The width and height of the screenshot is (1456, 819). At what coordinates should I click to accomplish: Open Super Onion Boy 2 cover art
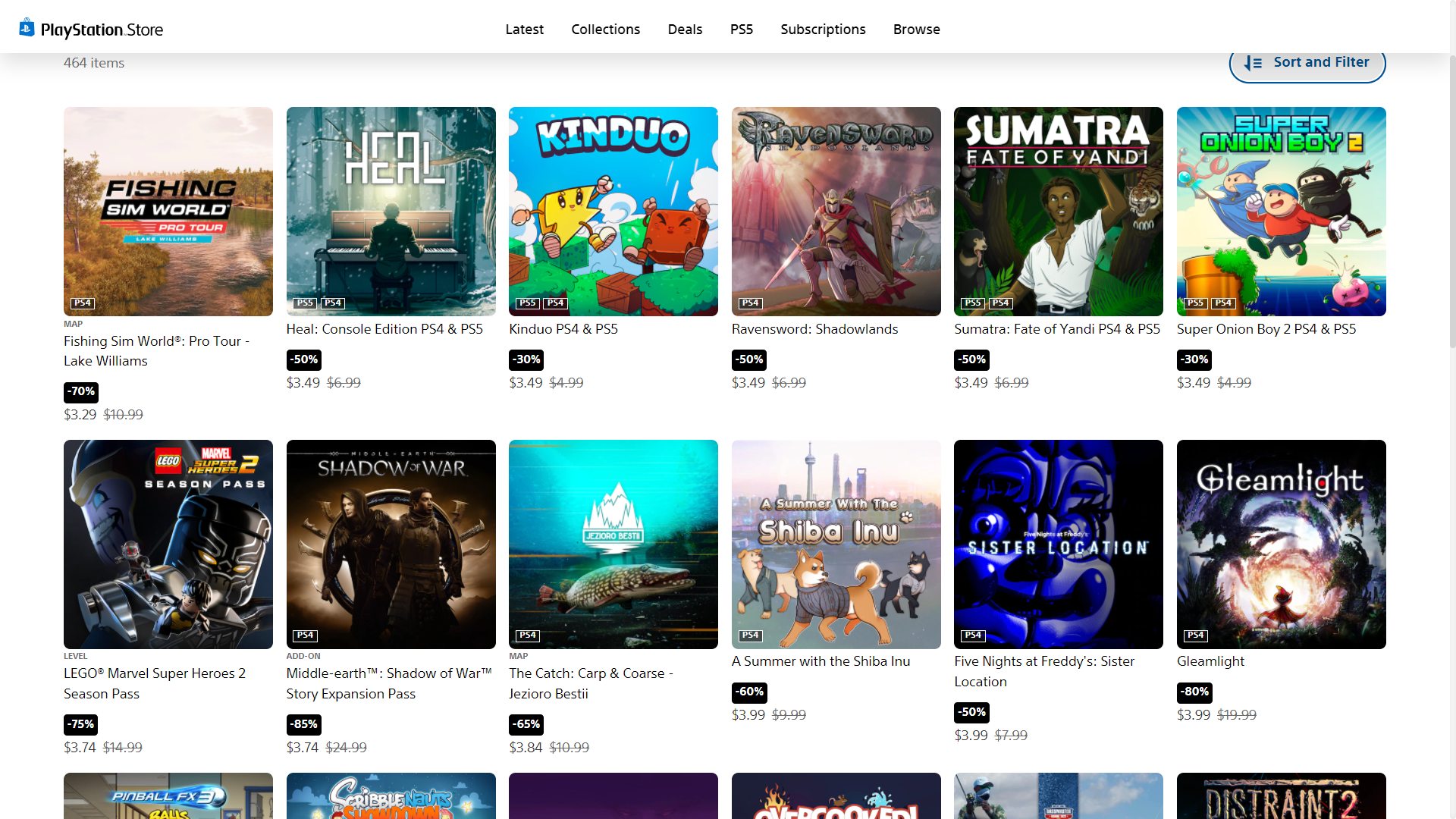tap(1281, 211)
